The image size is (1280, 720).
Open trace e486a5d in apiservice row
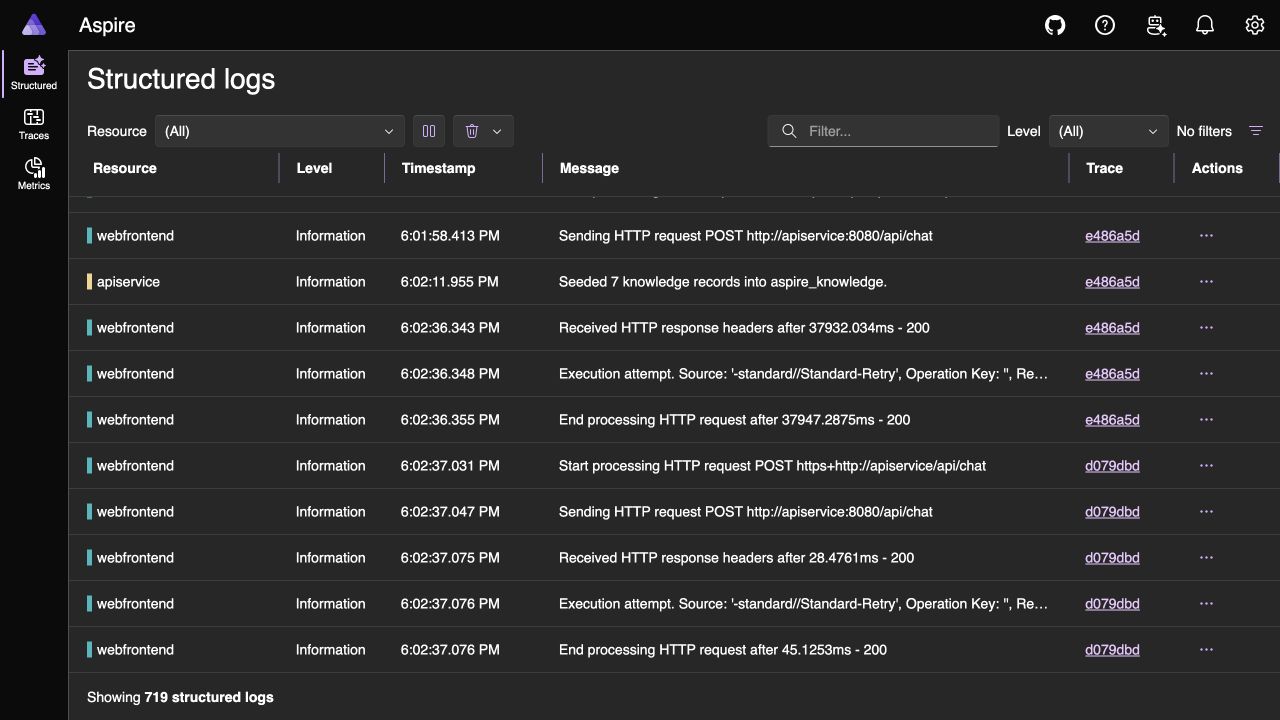click(1112, 282)
